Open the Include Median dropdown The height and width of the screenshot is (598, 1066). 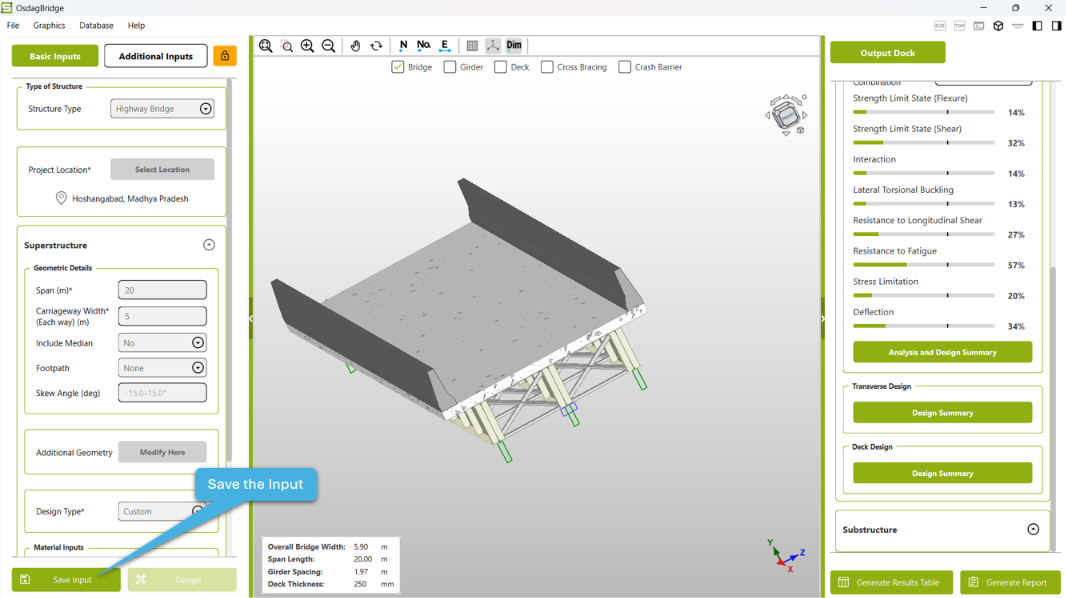(162, 343)
